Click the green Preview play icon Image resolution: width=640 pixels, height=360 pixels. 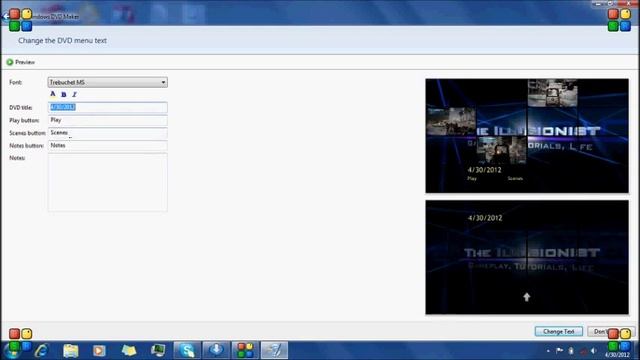10,62
